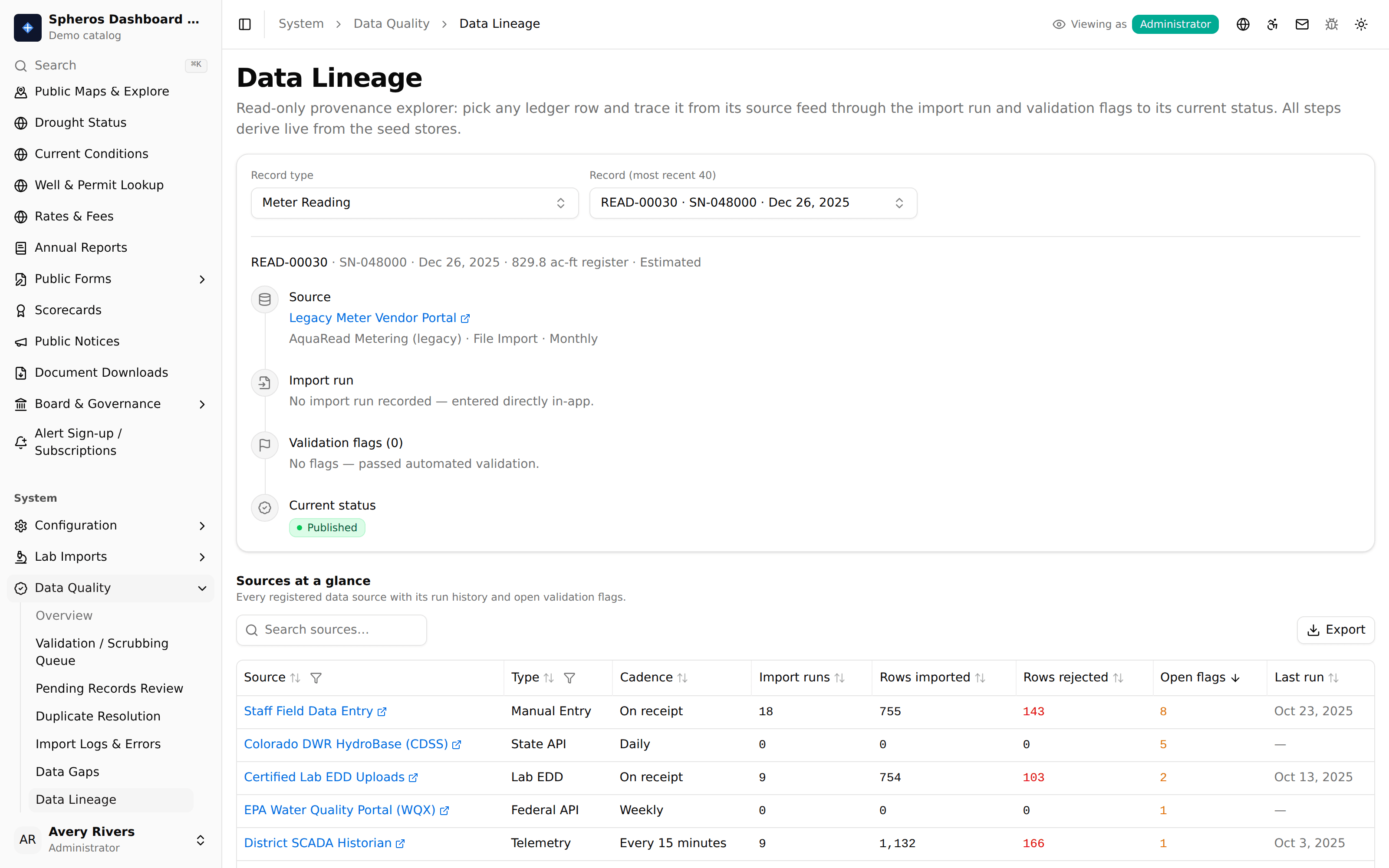The width and height of the screenshot is (1389, 868).
Task: Open the Record selection dropdown
Action: pos(753,203)
